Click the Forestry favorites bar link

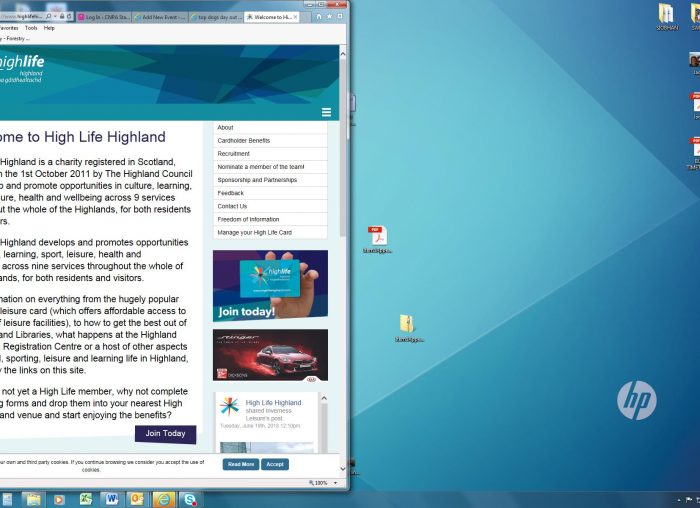(15, 38)
